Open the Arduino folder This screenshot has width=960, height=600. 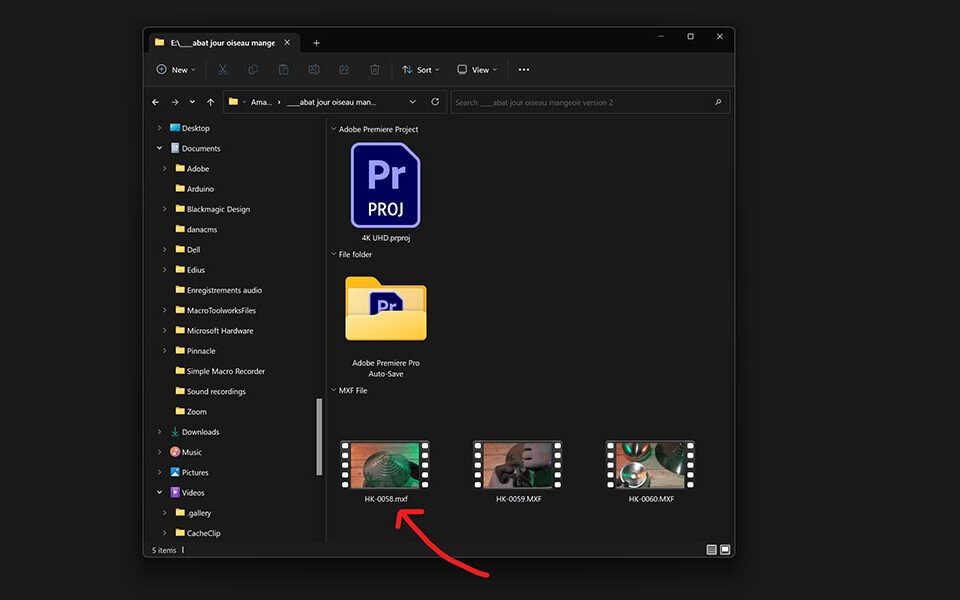[x=200, y=189]
